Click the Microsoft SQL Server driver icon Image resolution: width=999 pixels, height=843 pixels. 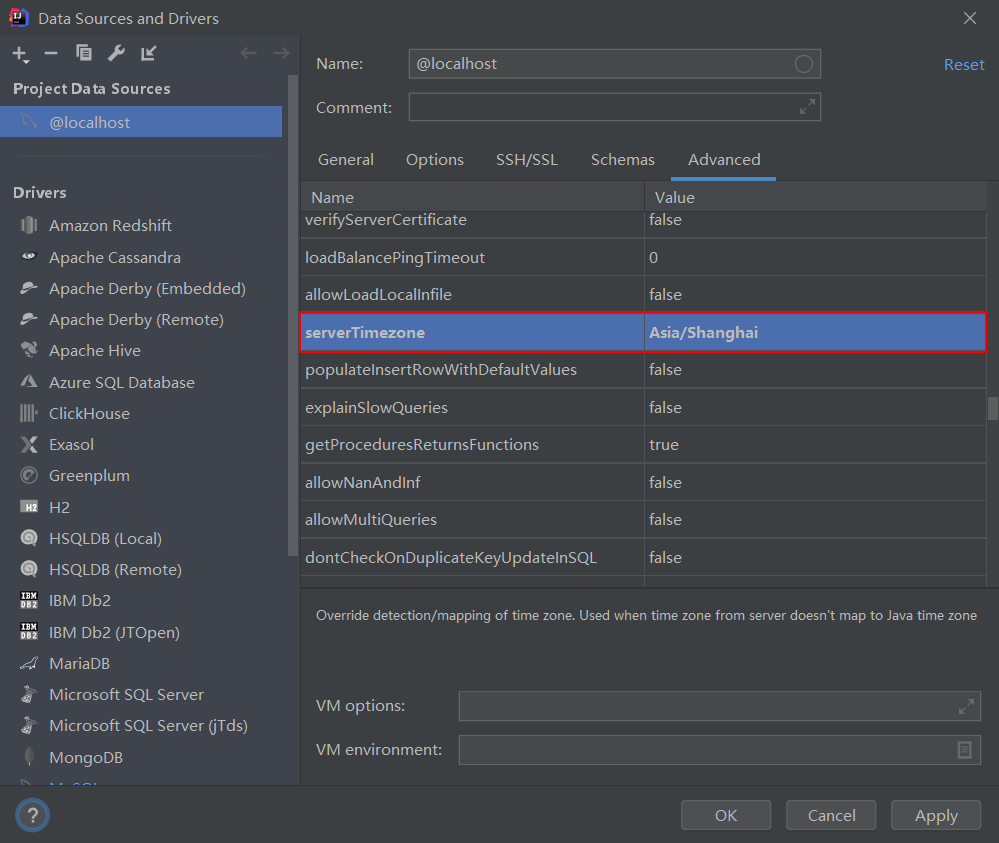coord(29,694)
